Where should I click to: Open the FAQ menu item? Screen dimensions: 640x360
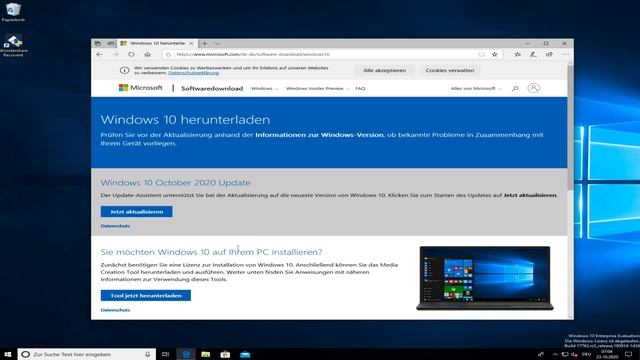click(x=360, y=88)
